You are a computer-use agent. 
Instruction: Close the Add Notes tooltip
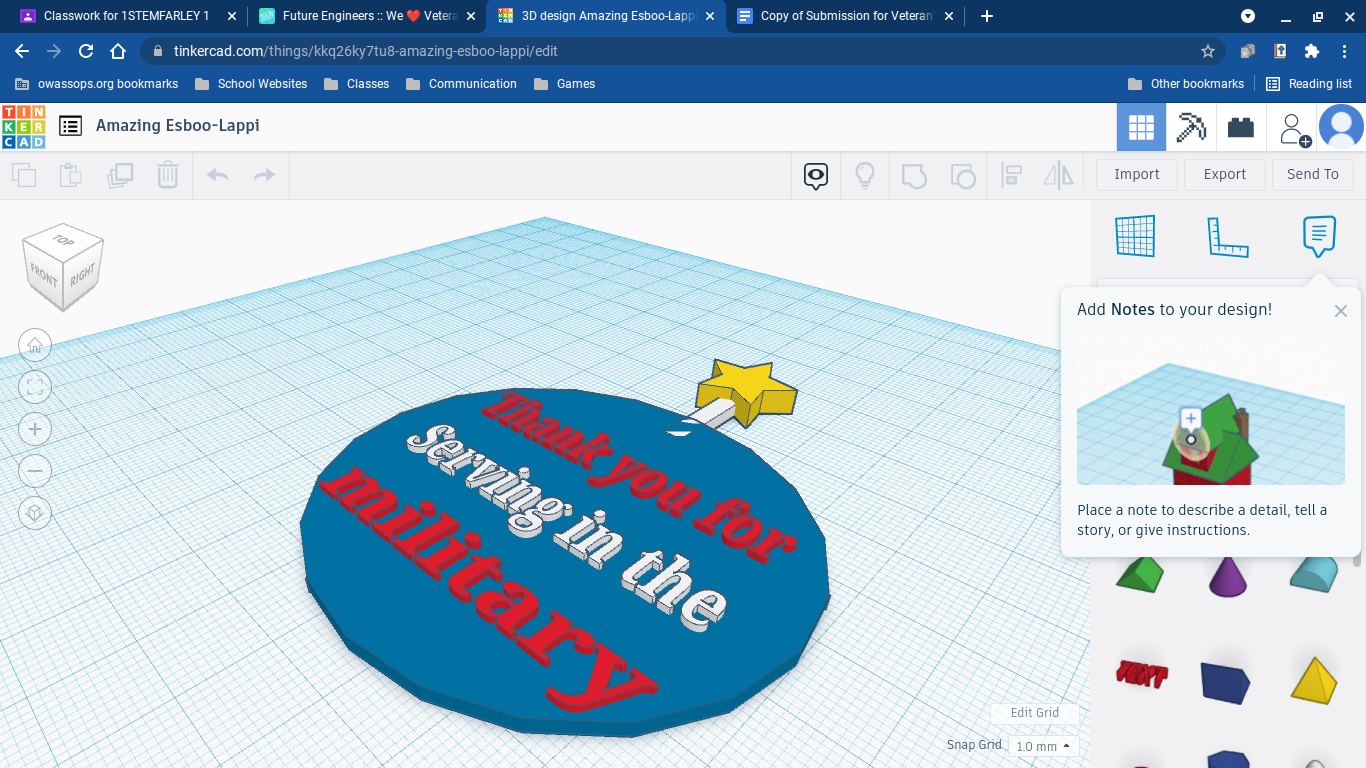click(x=1341, y=311)
